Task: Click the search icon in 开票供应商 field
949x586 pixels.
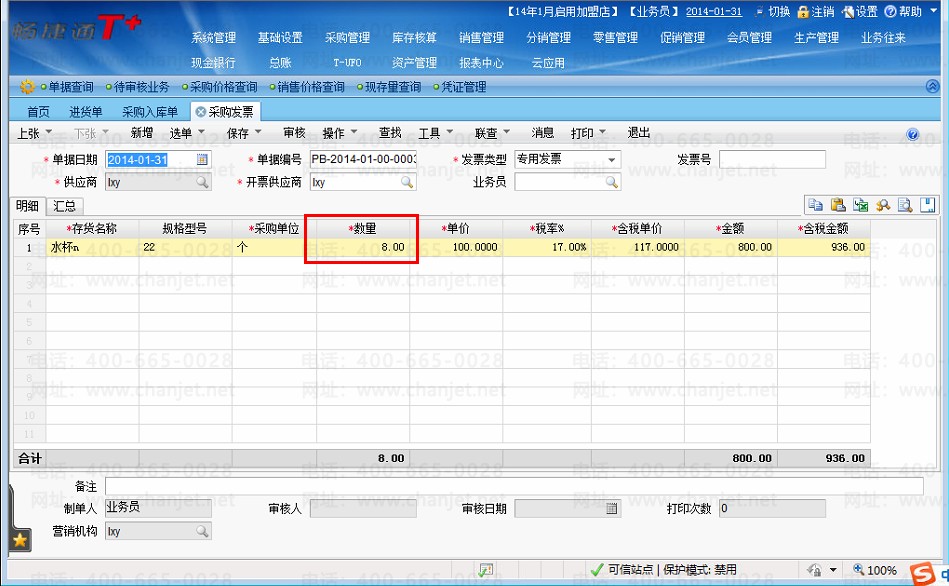Action: tap(407, 182)
